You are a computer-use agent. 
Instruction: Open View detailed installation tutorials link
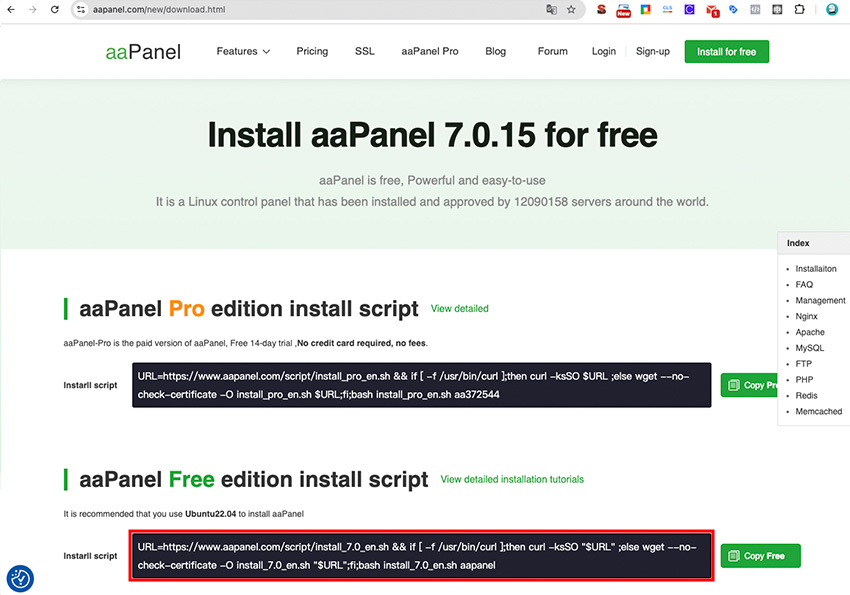tap(512, 479)
